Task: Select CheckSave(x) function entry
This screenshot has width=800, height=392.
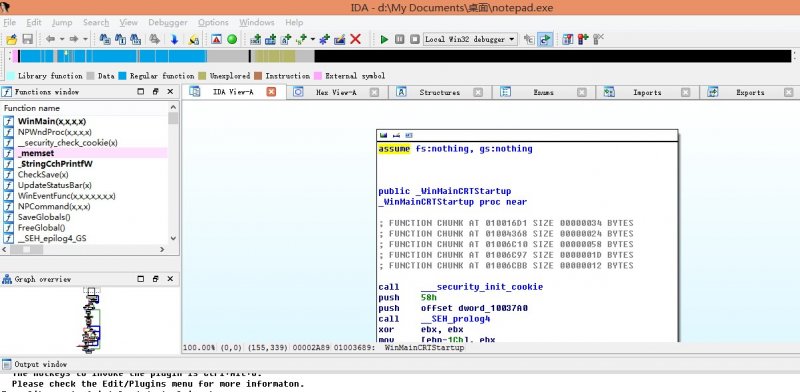Action: 43,175
